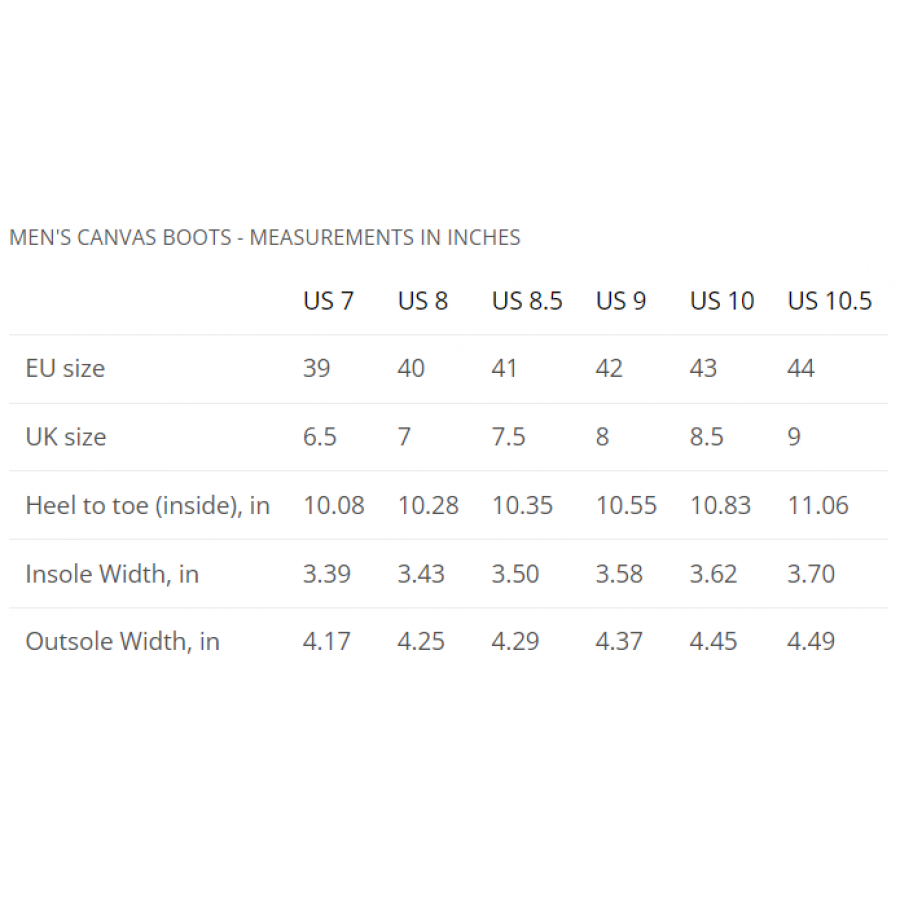Select EU size value 39
The width and height of the screenshot is (900, 900).
coord(317,368)
